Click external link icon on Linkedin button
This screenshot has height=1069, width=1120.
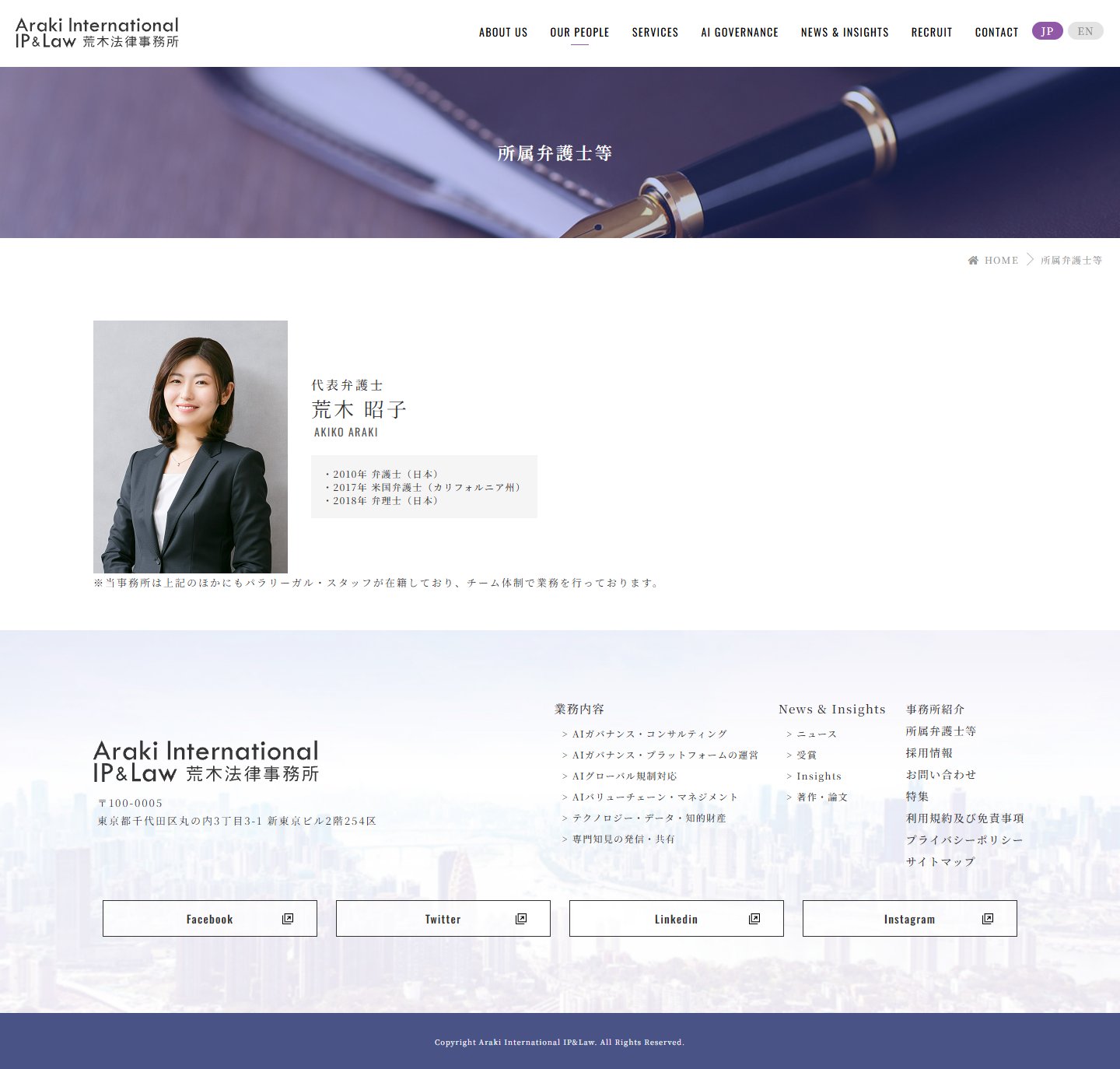pos(754,919)
